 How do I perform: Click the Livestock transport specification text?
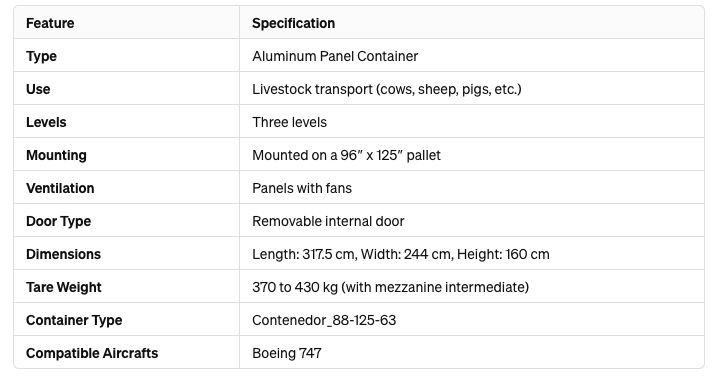pyautogui.click(x=387, y=89)
